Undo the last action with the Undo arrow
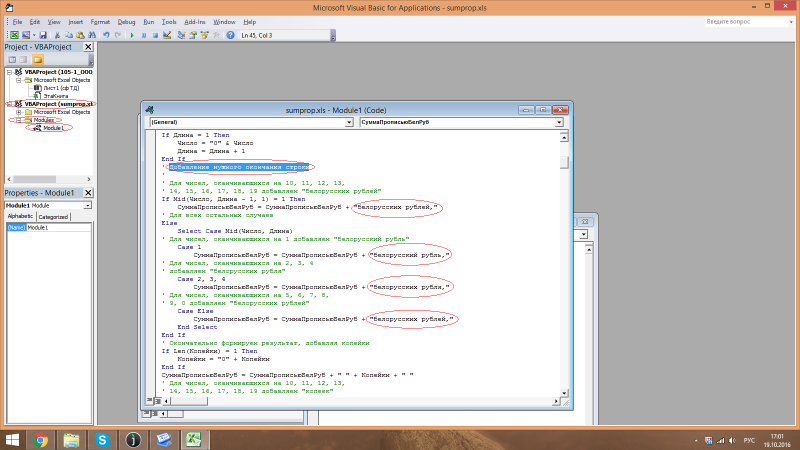Image resolution: width=800 pixels, height=450 pixels. [x=106, y=35]
